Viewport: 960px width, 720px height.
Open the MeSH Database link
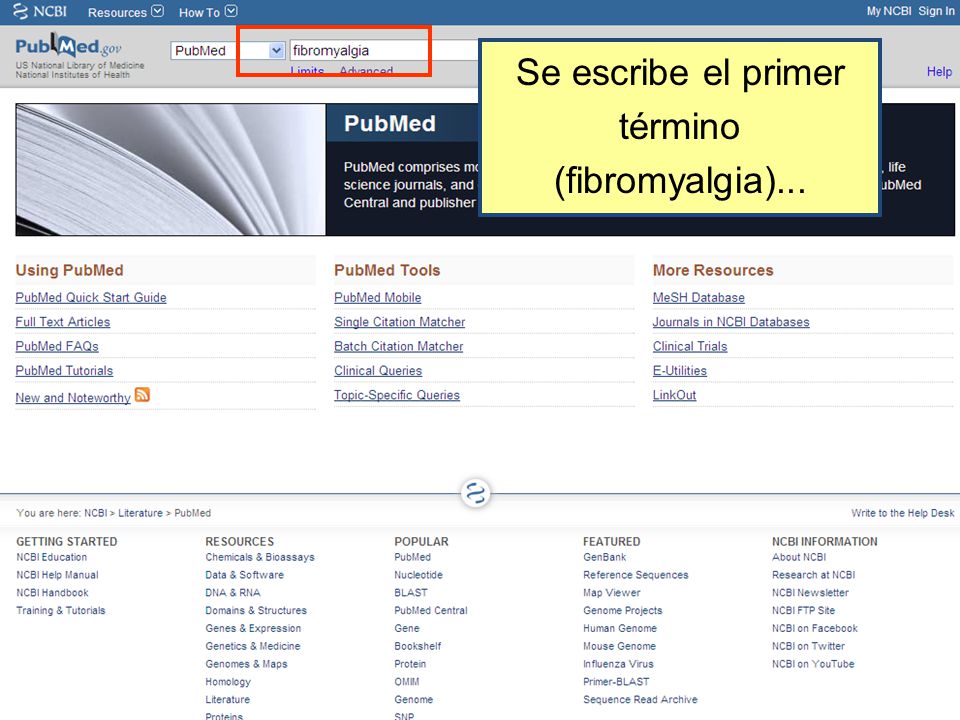pos(699,298)
